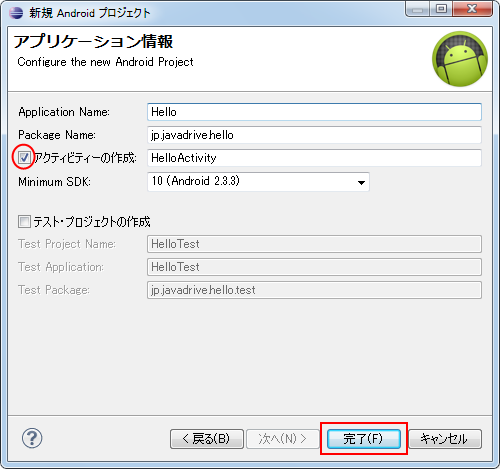Screen dimensions: 500x469
Task: Select the Minimum SDK combo box value
Action: (258, 182)
